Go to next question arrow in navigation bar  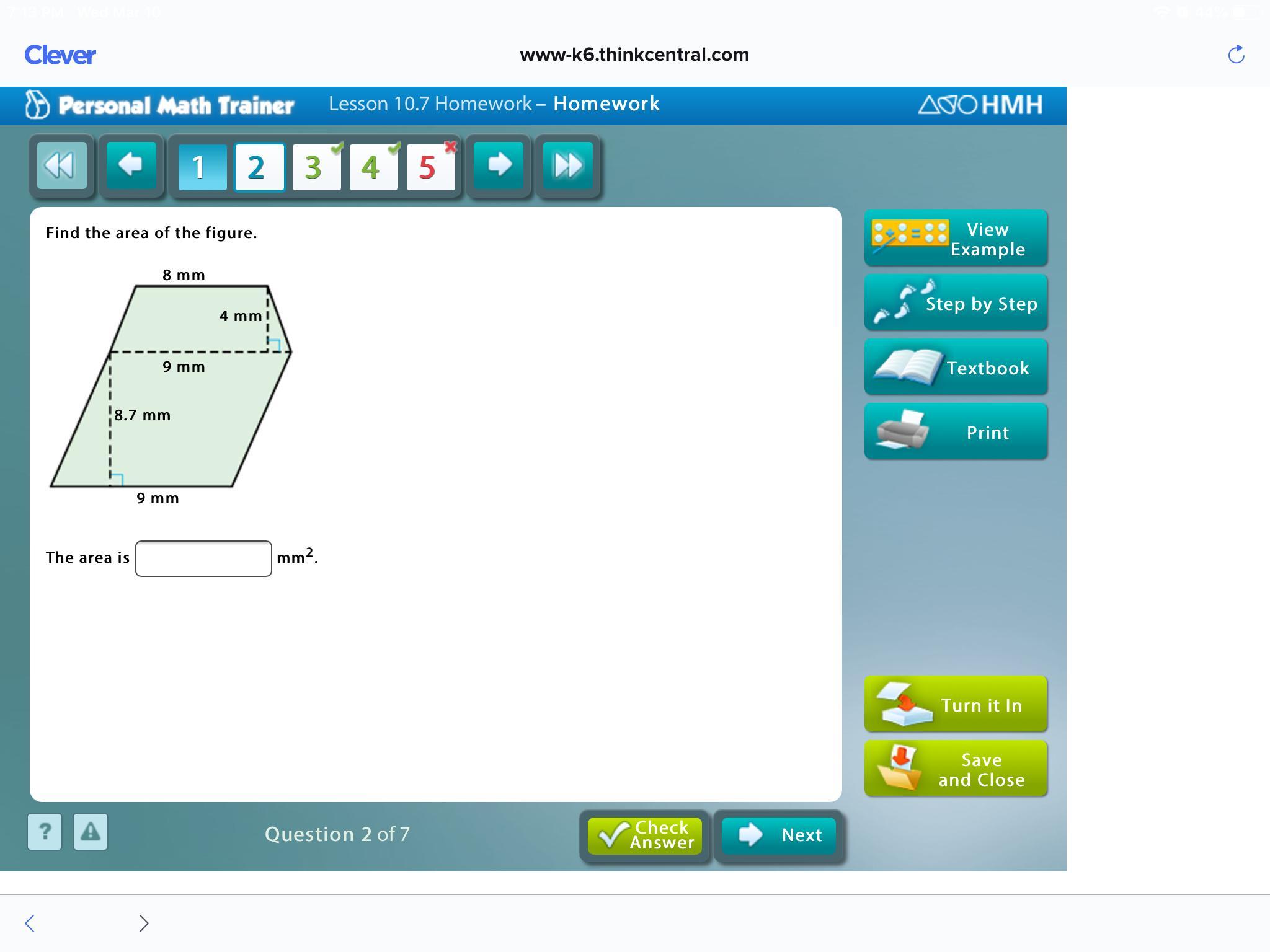click(x=498, y=165)
